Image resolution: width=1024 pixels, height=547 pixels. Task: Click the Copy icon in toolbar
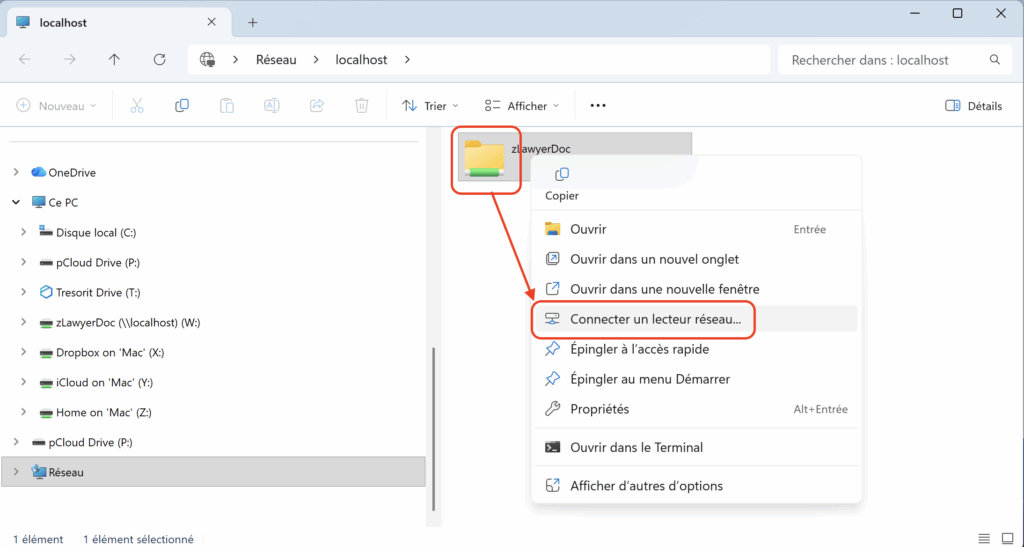pyautogui.click(x=182, y=105)
